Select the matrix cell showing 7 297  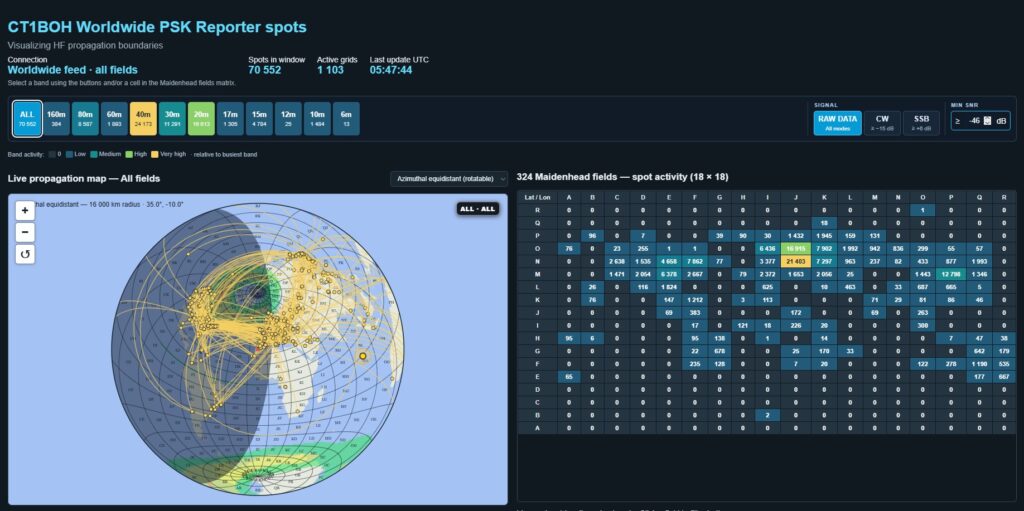coord(824,261)
